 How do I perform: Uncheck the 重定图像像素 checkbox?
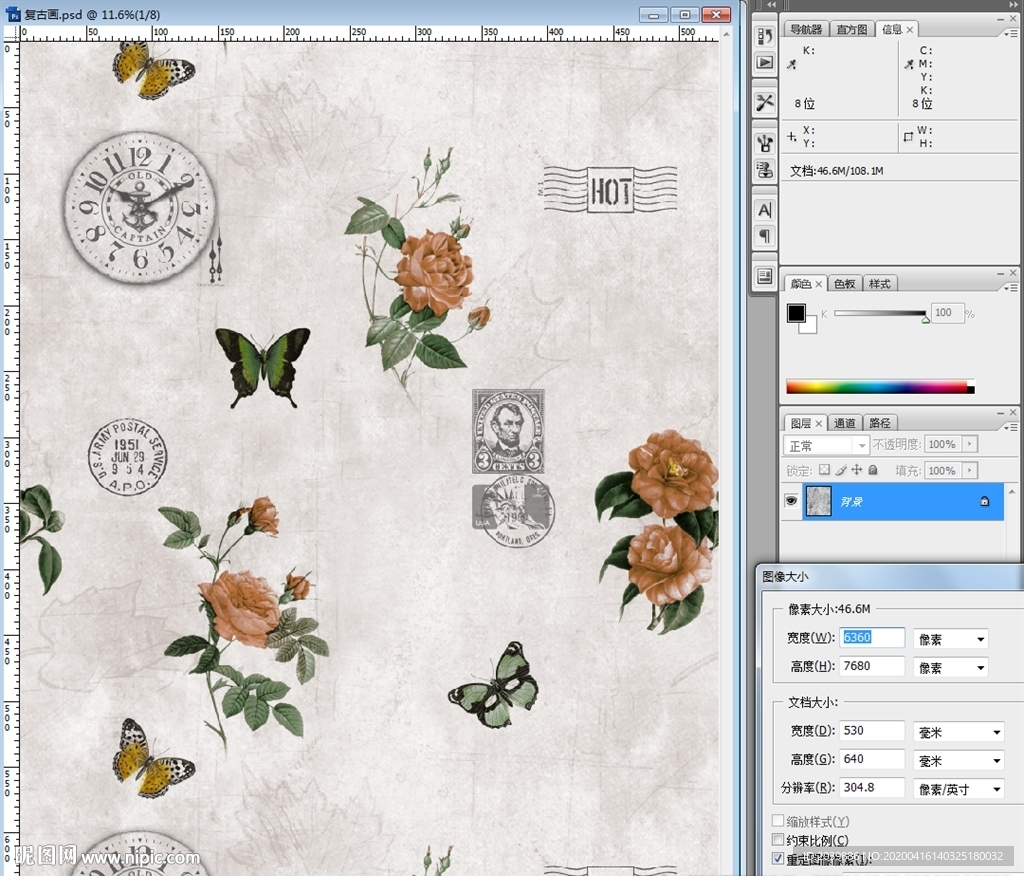coord(779,859)
